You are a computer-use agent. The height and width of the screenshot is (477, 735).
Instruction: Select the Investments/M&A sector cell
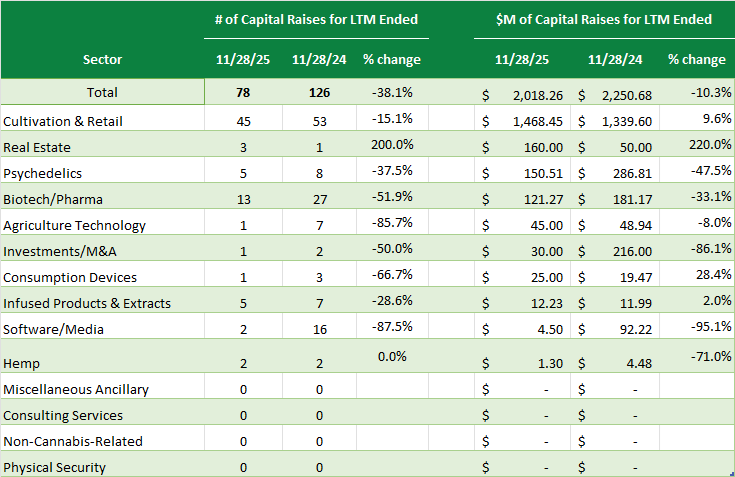[57, 251]
